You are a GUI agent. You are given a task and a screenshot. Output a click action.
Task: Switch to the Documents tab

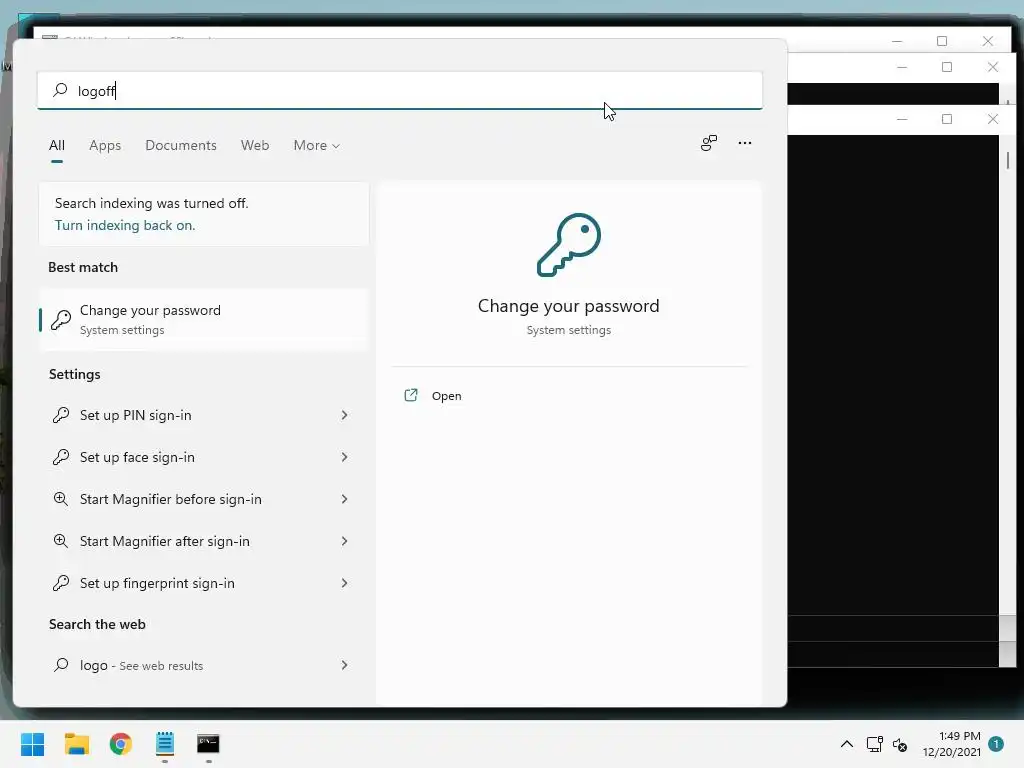(181, 145)
